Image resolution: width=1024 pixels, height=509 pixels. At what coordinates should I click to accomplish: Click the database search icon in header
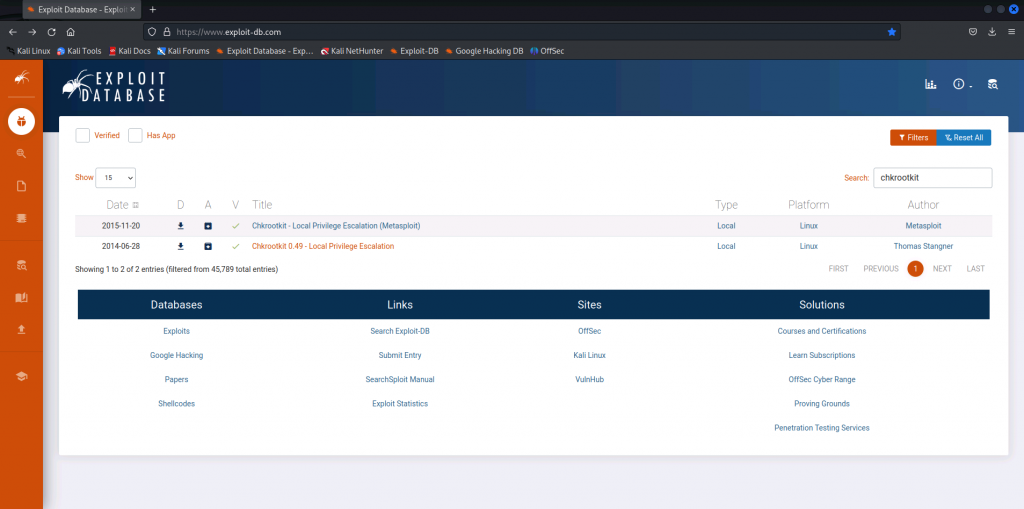click(993, 84)
